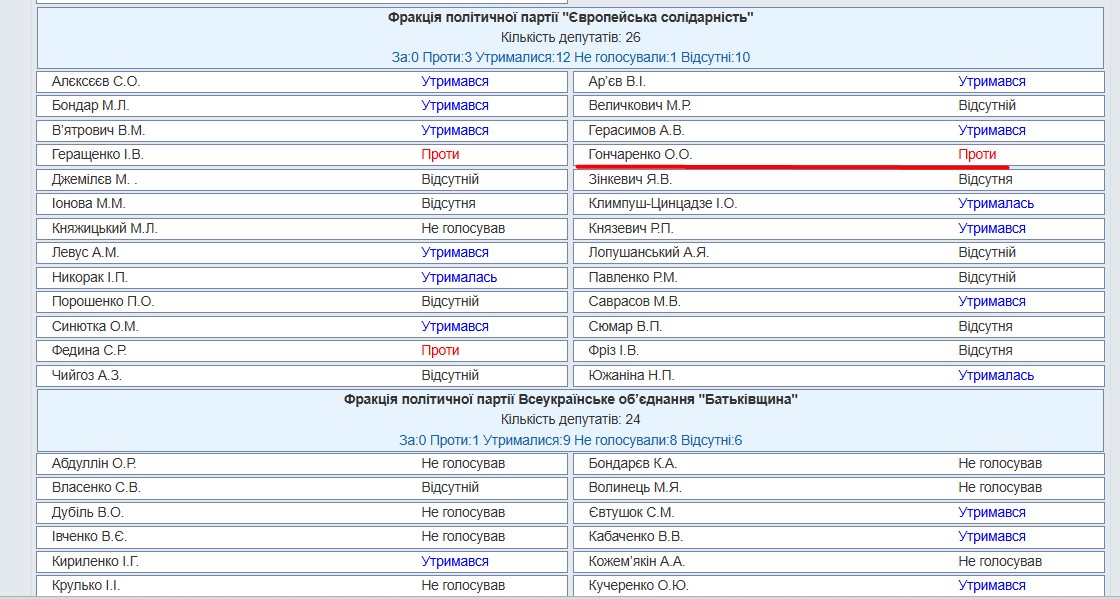The image size is (1120, 599).
Task: Click Відсутній status of Порошенко П.О.
Action: (x=450, y=301)
